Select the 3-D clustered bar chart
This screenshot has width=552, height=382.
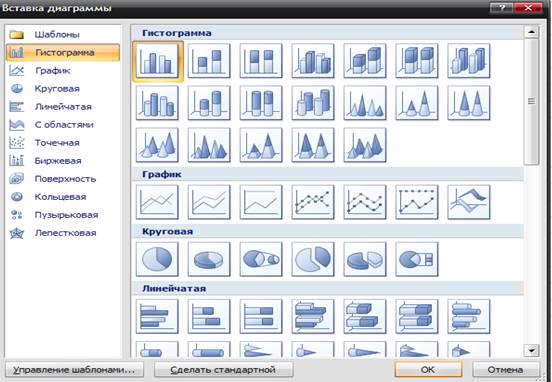[313, 316]
